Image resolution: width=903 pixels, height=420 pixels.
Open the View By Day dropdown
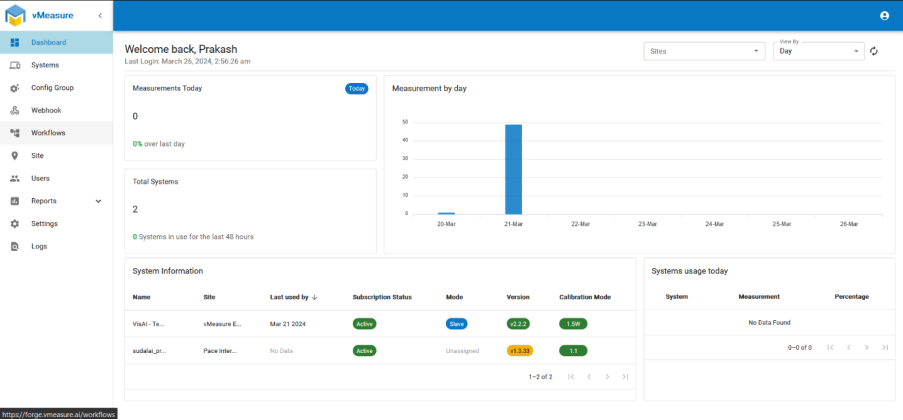[x=819, y=51]
